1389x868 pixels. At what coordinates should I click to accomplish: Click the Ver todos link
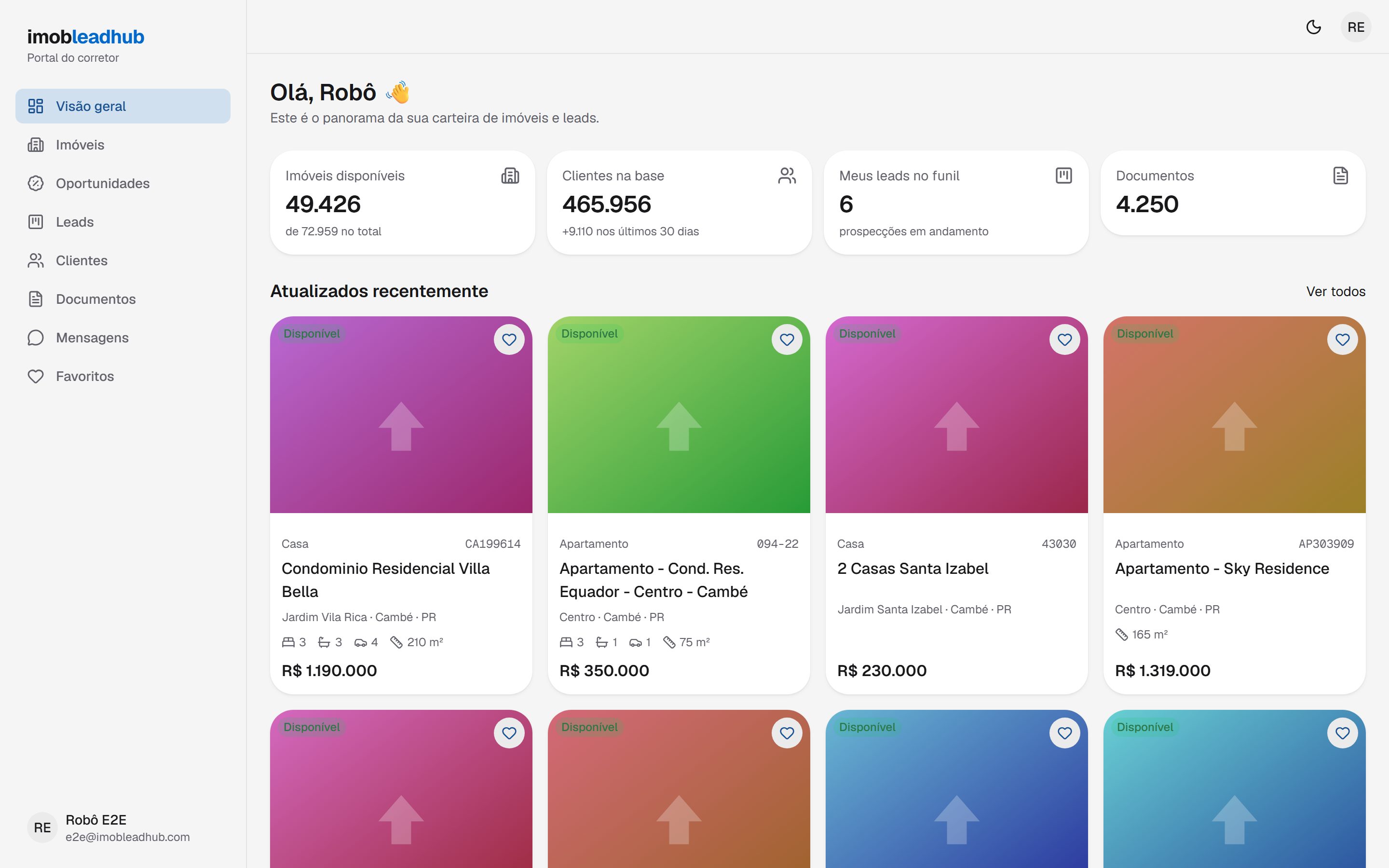[1335, 292]
